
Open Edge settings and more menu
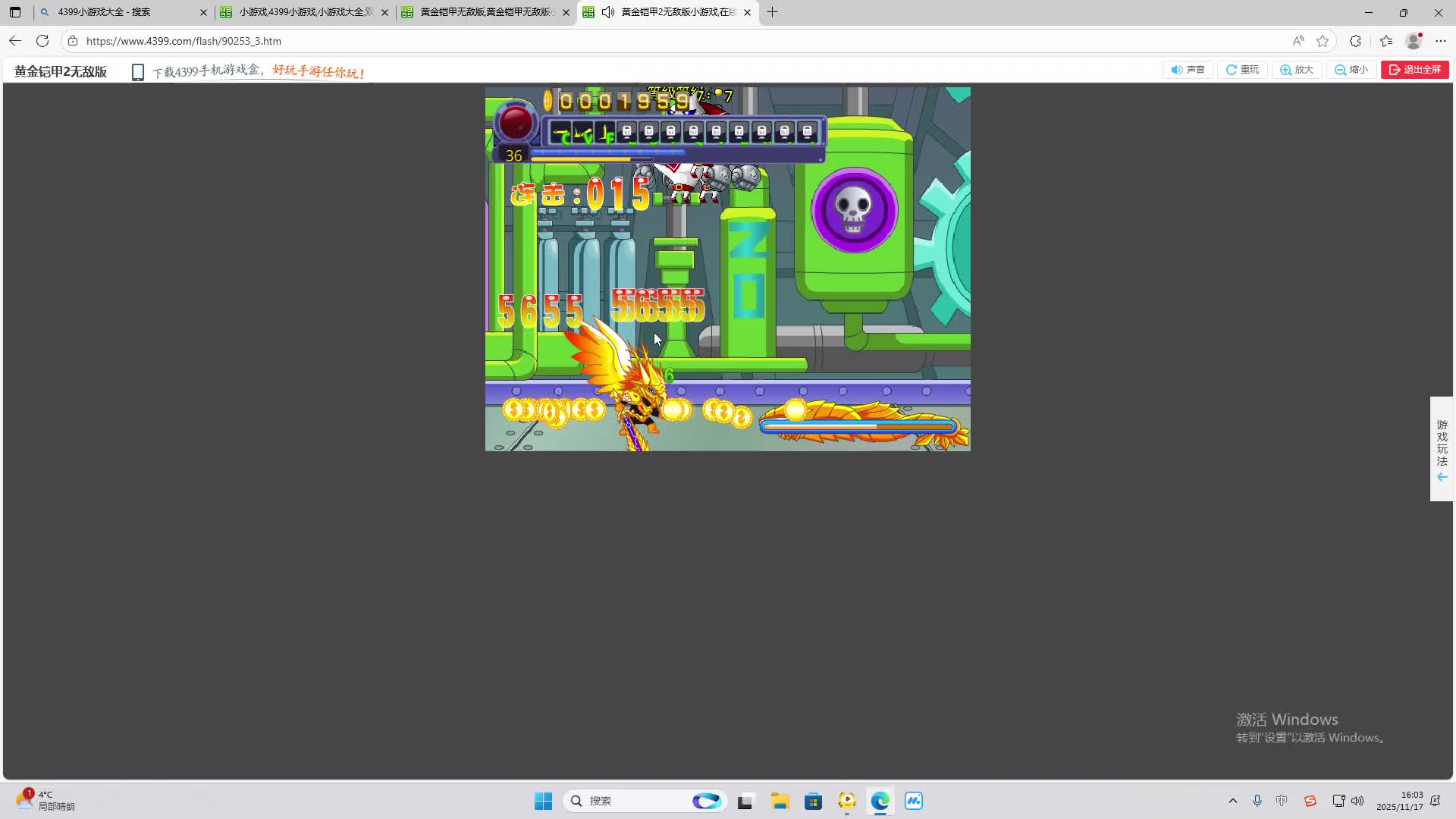1441,41
